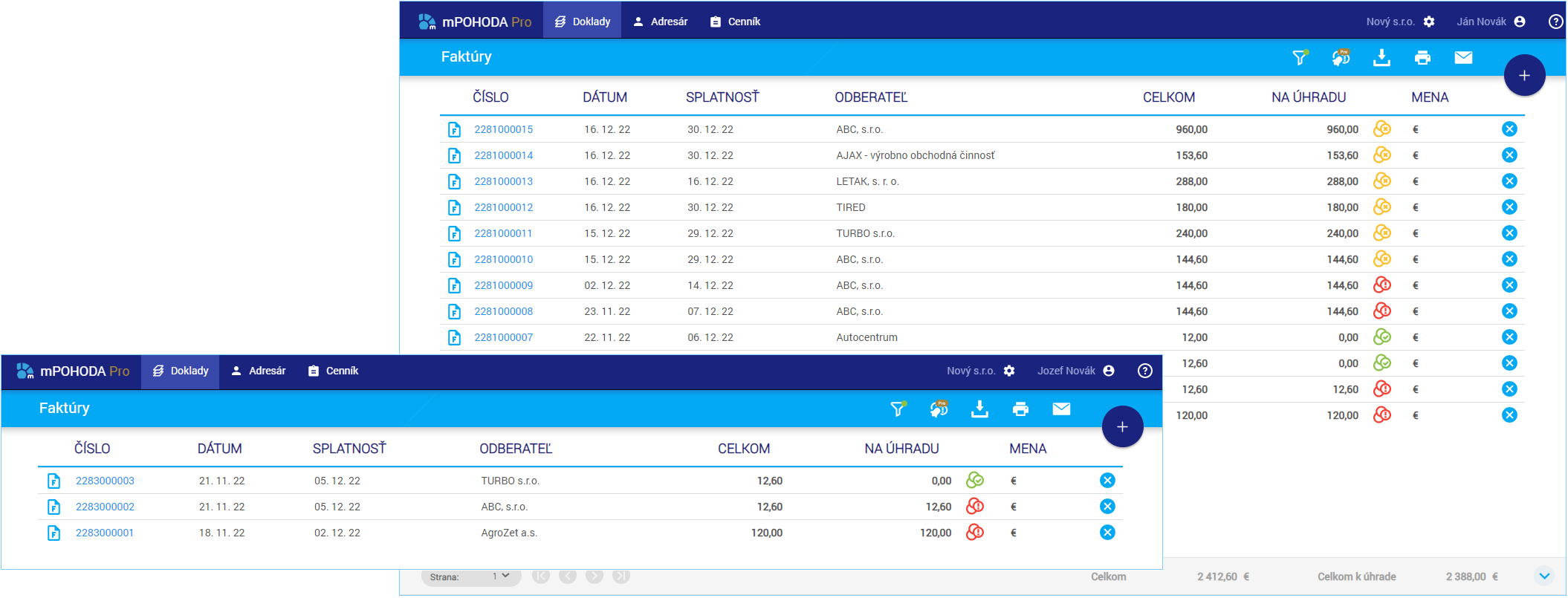Add new invoice with plus button in back window
Image resolution: width=1568 pixels, height=598 pixels.
pyautogui.click(x=1524, y=75)
